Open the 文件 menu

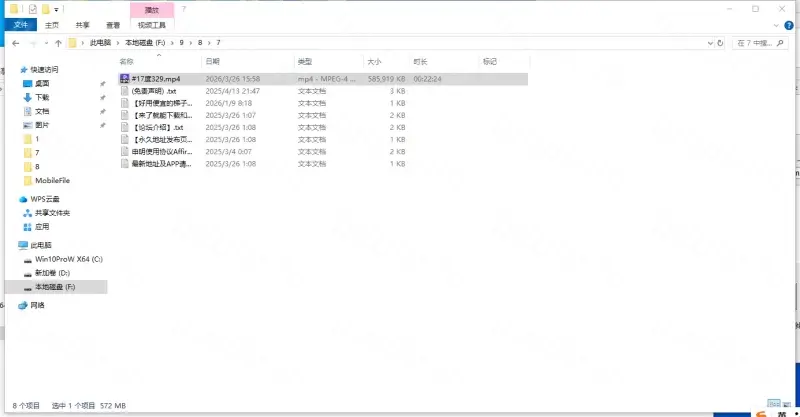point(19,25)
